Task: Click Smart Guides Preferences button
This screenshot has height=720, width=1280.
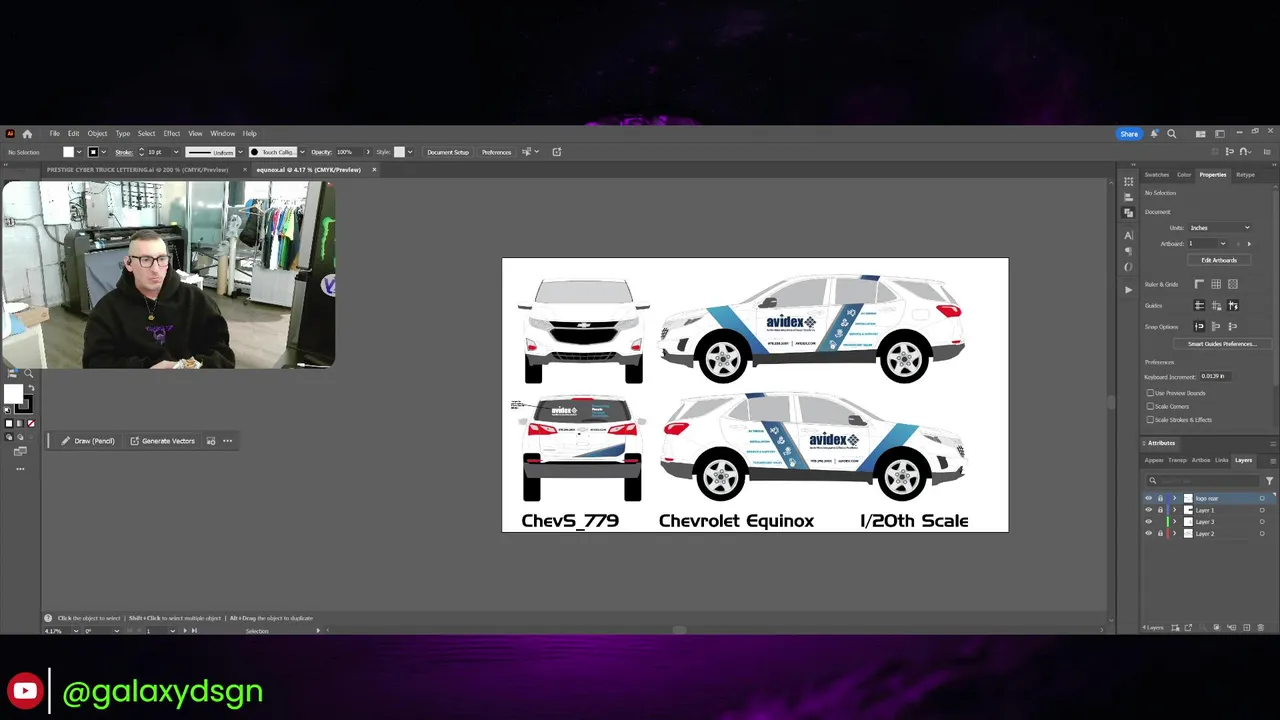Action: pyautogui.click(x=1222, y=344)
